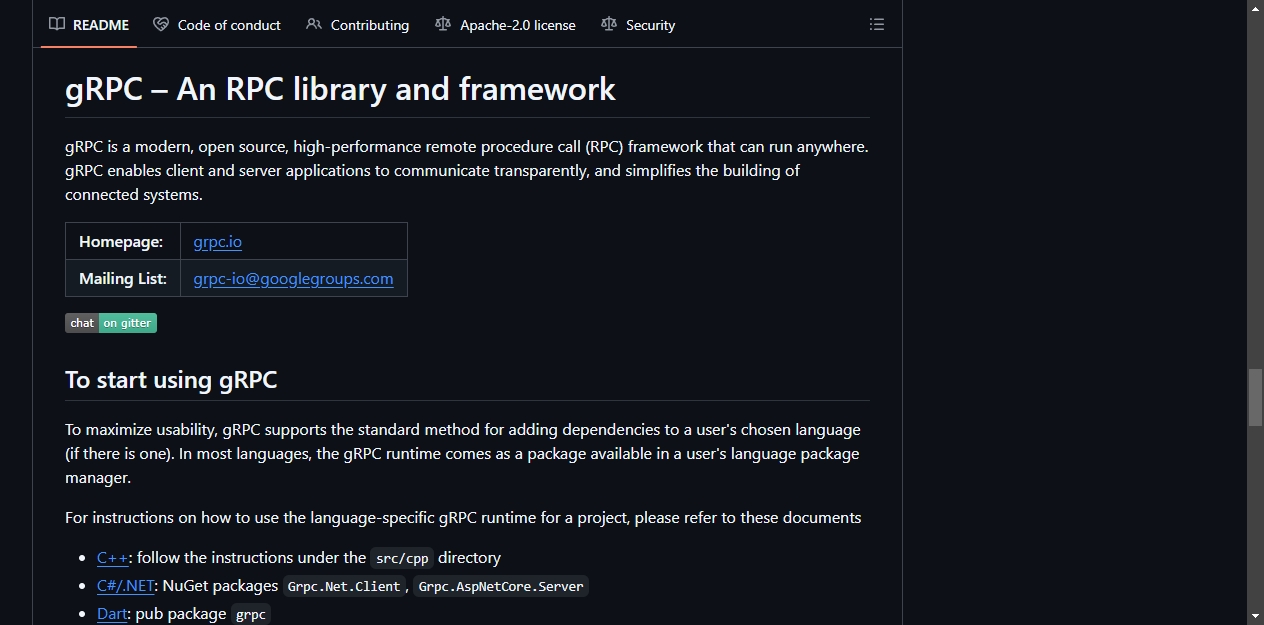Click the Security scale icon
This screenshot has width=1264, height=625.
[609, 25]
